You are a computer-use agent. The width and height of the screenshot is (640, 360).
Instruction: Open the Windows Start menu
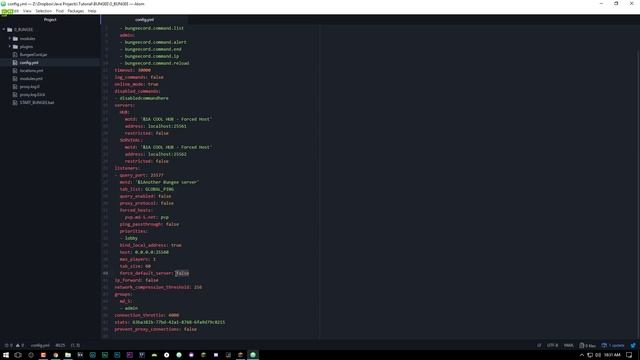click(6, 355)
